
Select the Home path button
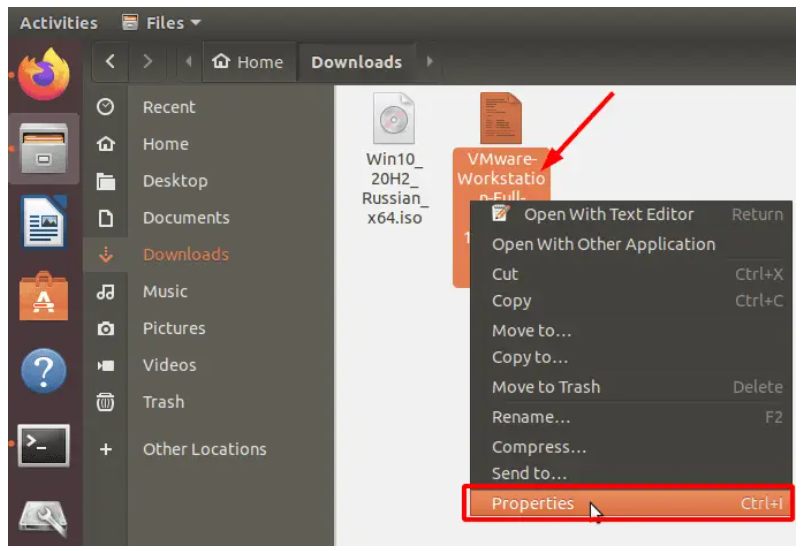pos(248,62)
